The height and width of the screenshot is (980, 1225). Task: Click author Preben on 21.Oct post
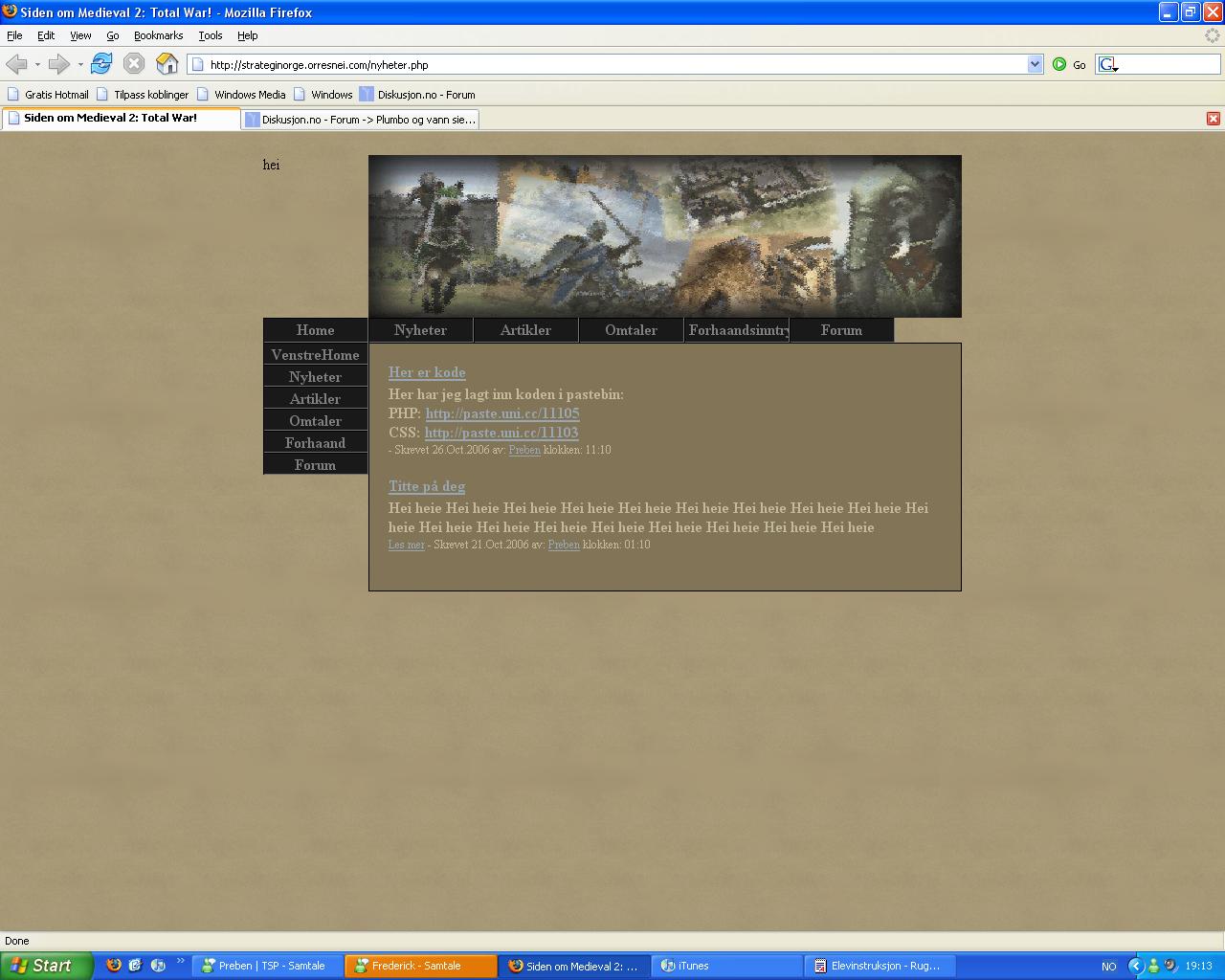[564, 545]
